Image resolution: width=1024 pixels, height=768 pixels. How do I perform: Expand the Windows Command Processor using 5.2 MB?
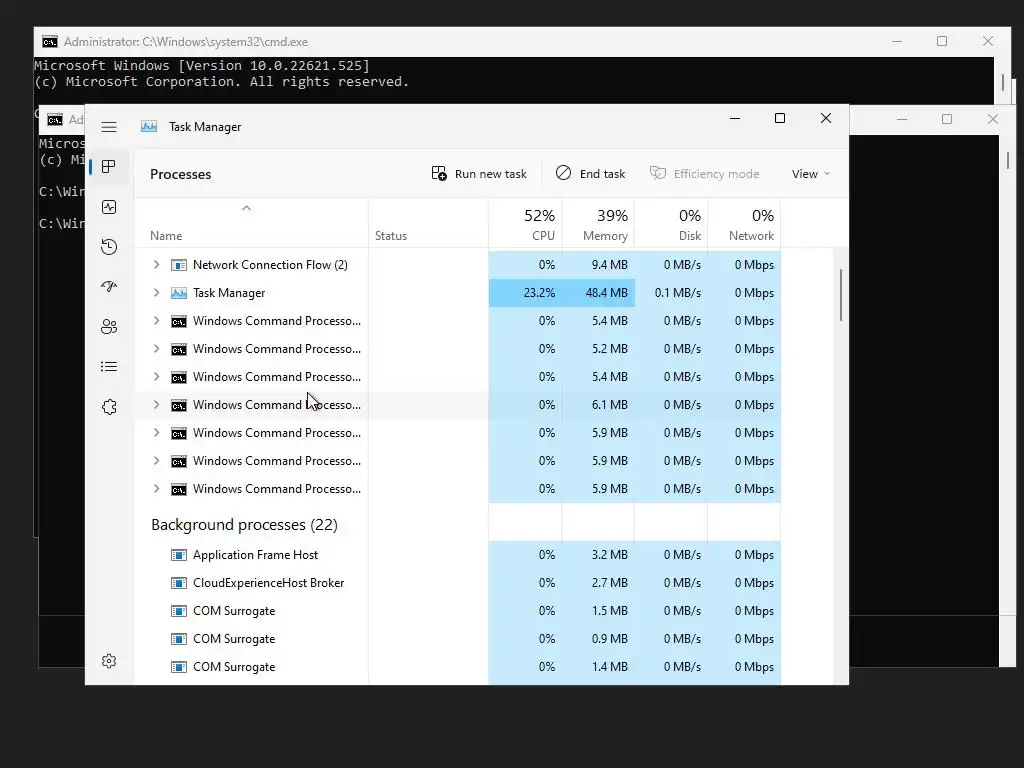[156, 349]
